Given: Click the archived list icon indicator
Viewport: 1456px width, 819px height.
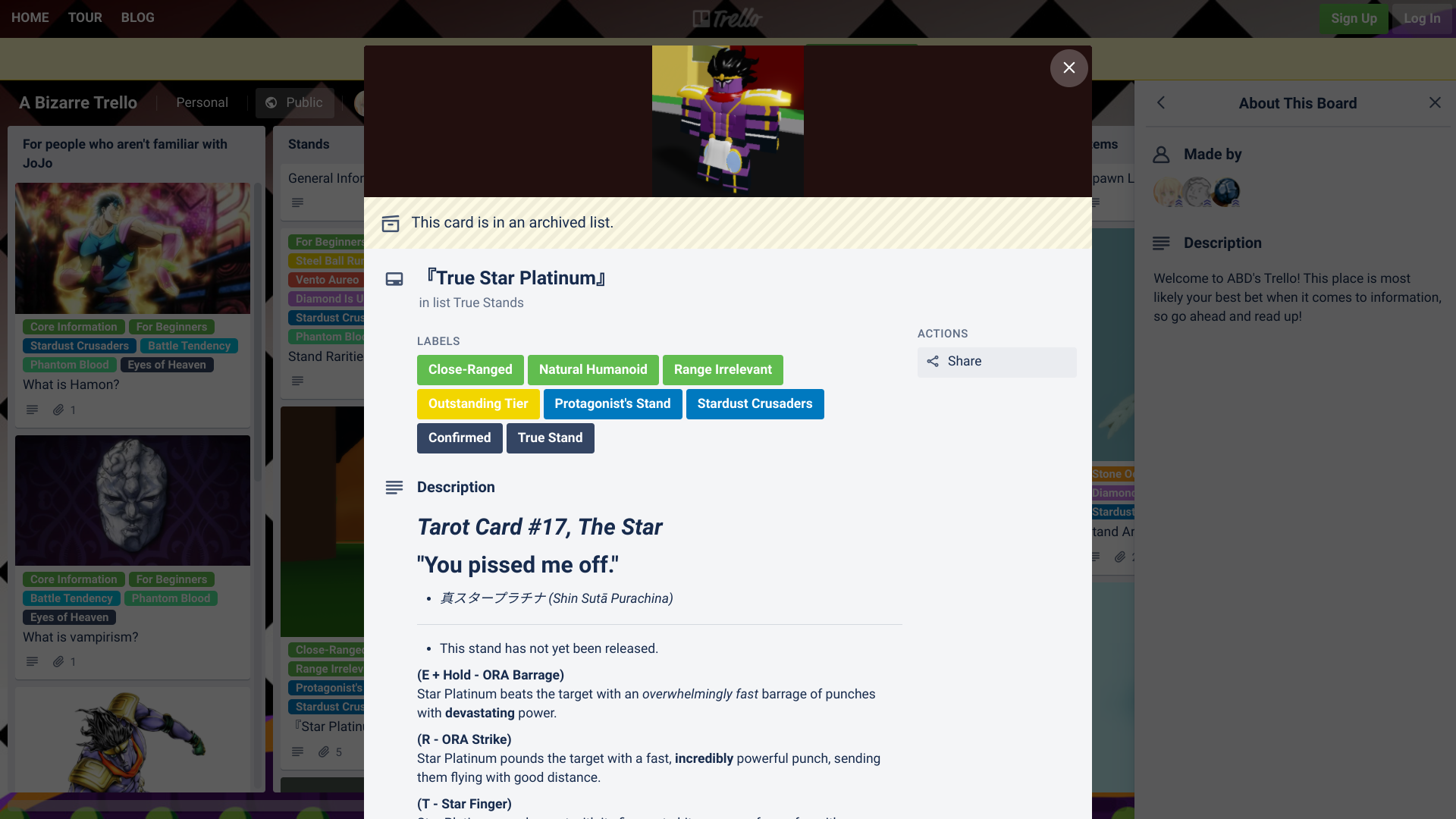Looking at the screenshot, I should coord(391,223).
